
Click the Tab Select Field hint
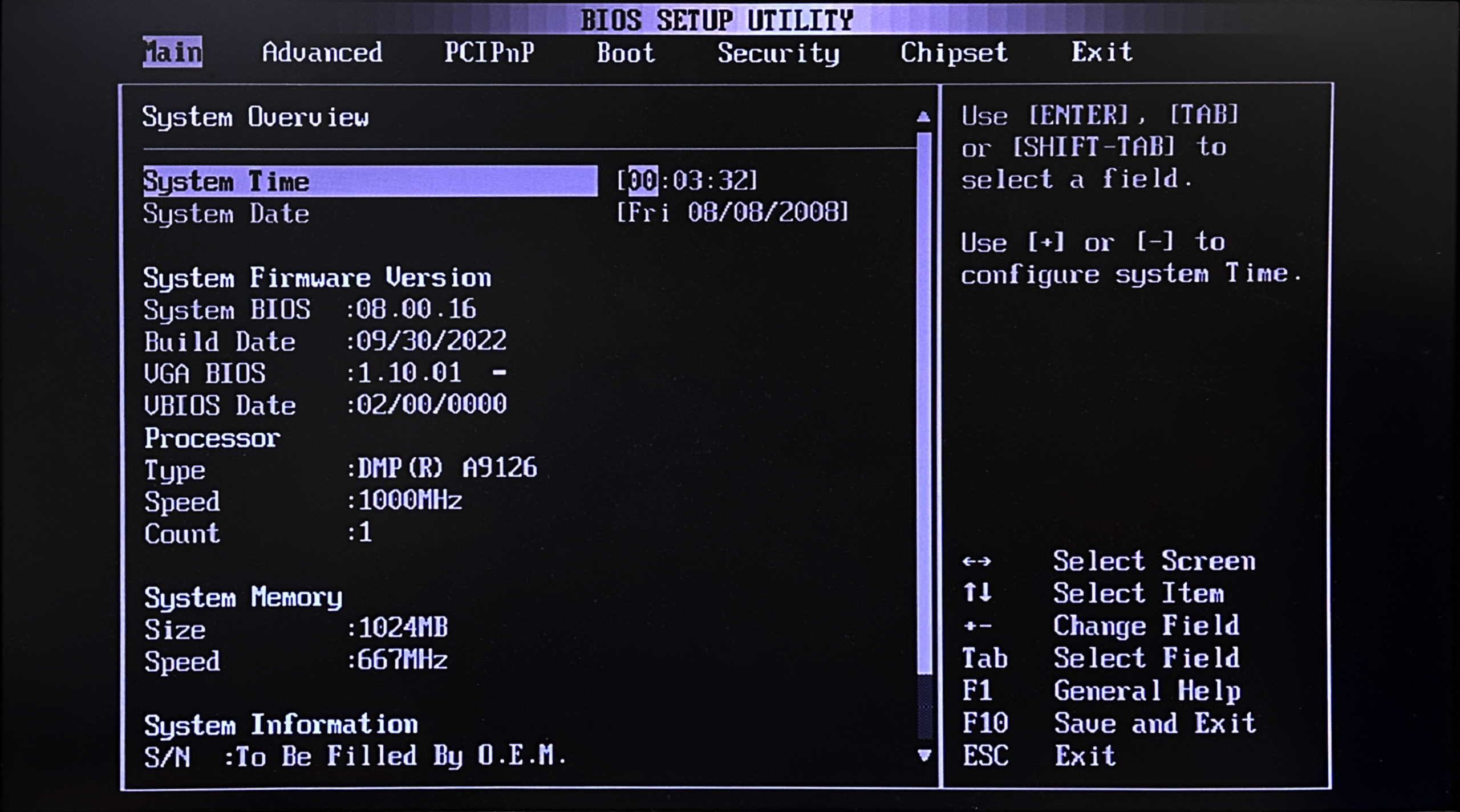(1101, 658)
